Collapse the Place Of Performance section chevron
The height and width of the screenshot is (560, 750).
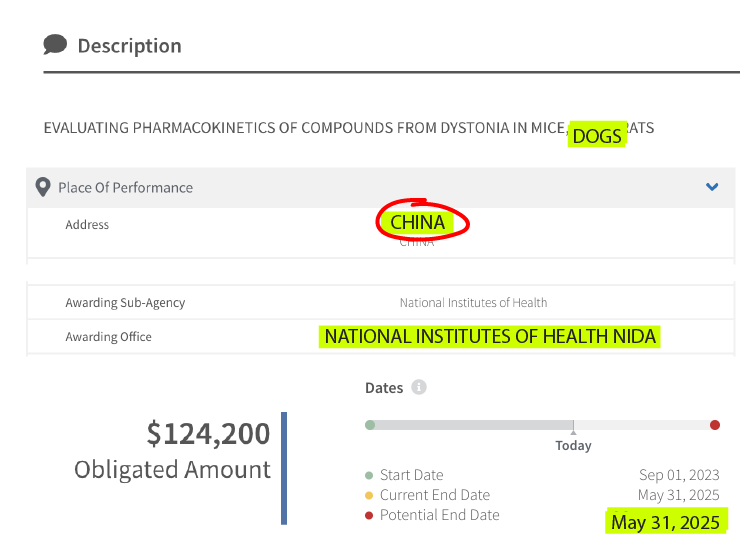(x=712, y=187)
